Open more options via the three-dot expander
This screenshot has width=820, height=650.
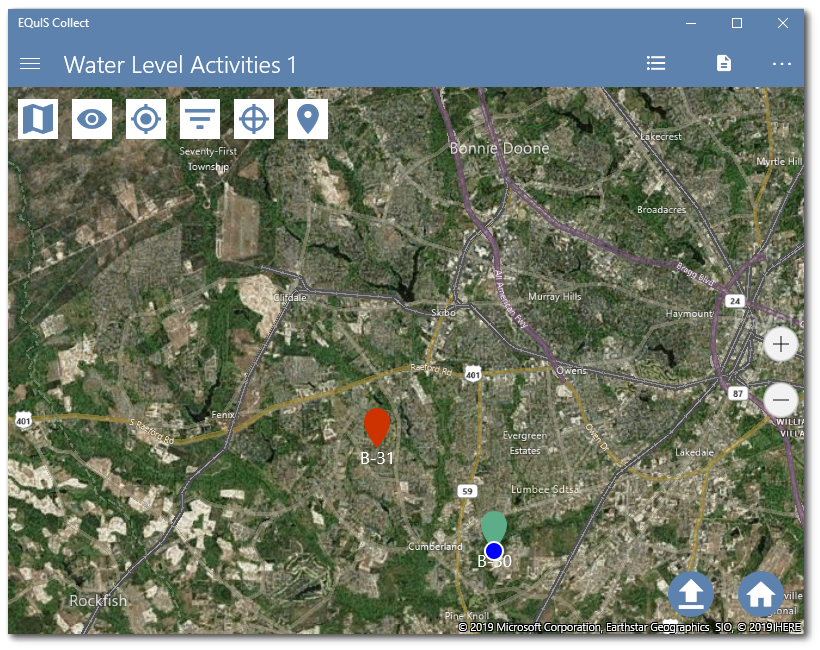pyautogui.click(x=781, y=63)
